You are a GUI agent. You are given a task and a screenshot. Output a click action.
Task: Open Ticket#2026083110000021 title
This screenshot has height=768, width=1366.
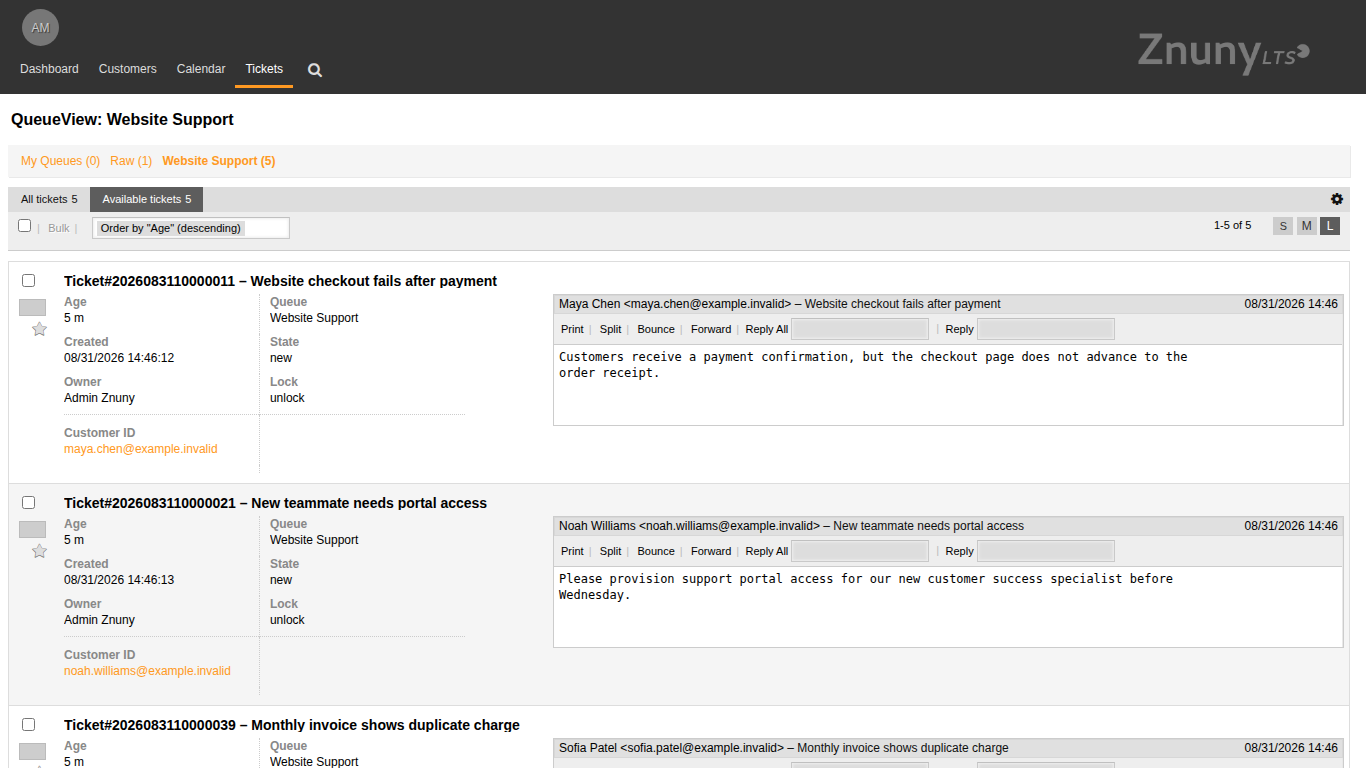[x=275, y=503]
